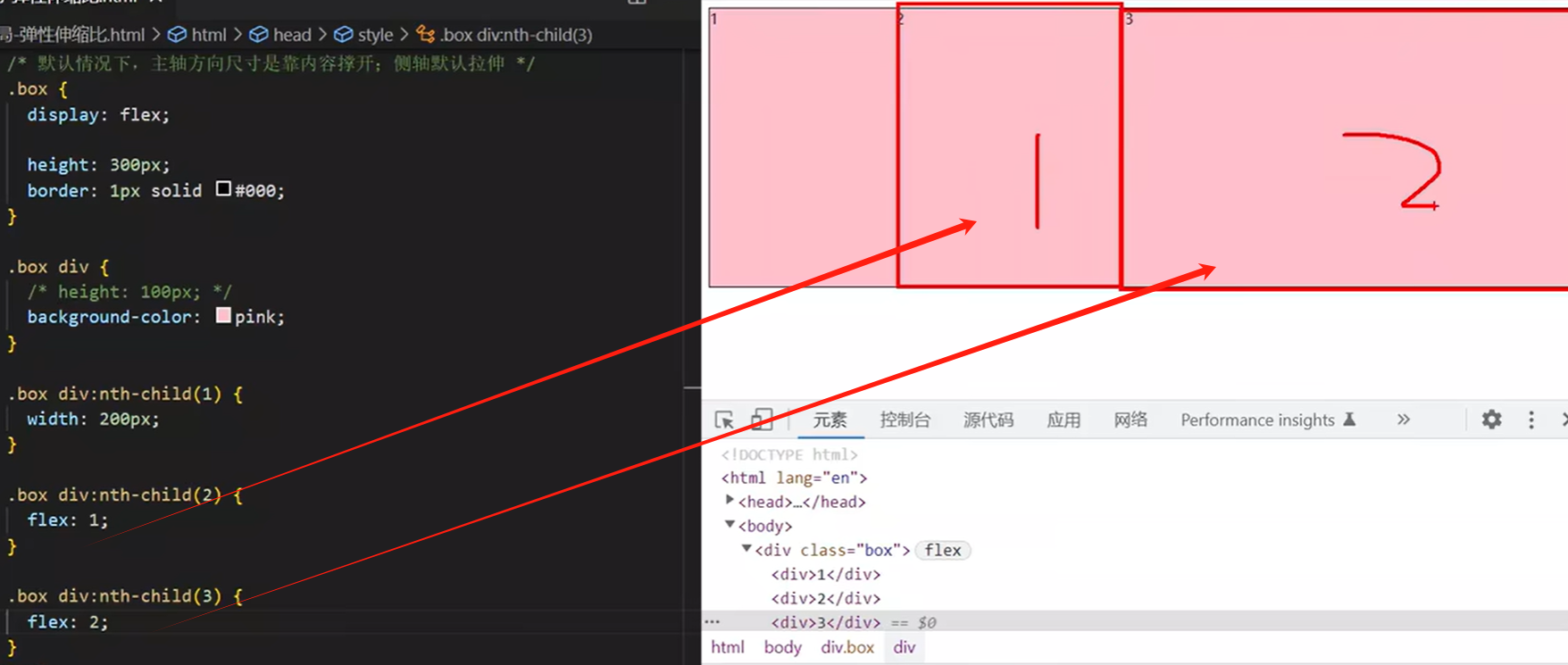Select the trailing div in the DevTools breadcrumb bar
This screenshot has height=665, width=1568.
tap(905, 647)
